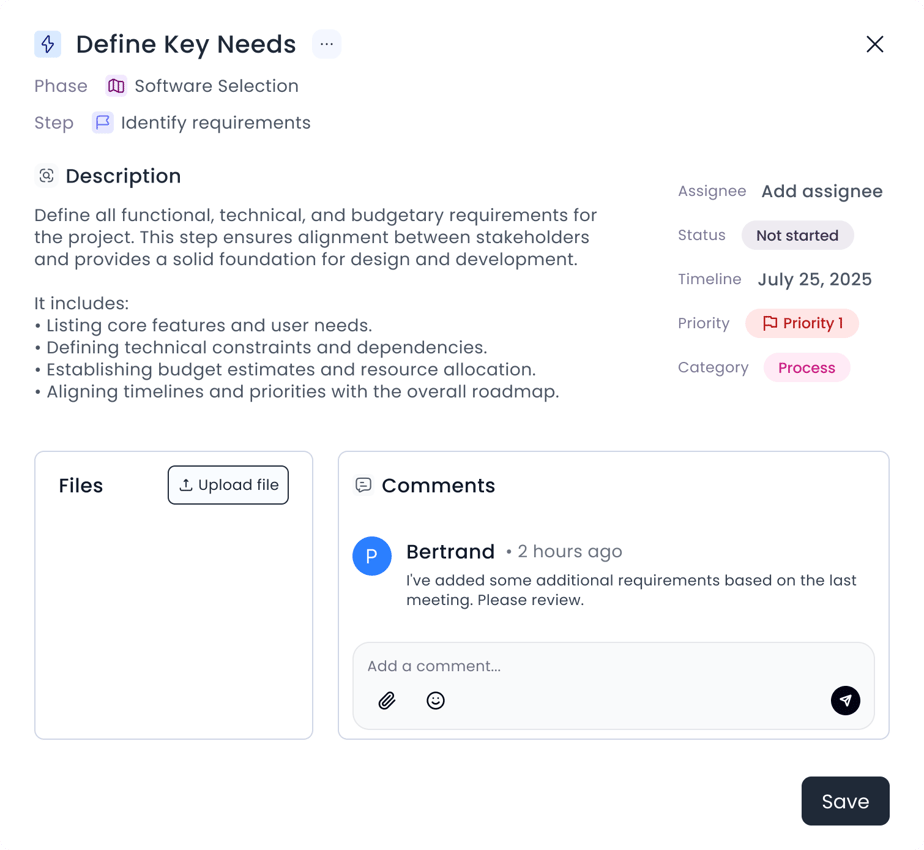This screenshot has height=850, width=924.
Task: Click Add assignee to assign the task
Action: (822, 191)
